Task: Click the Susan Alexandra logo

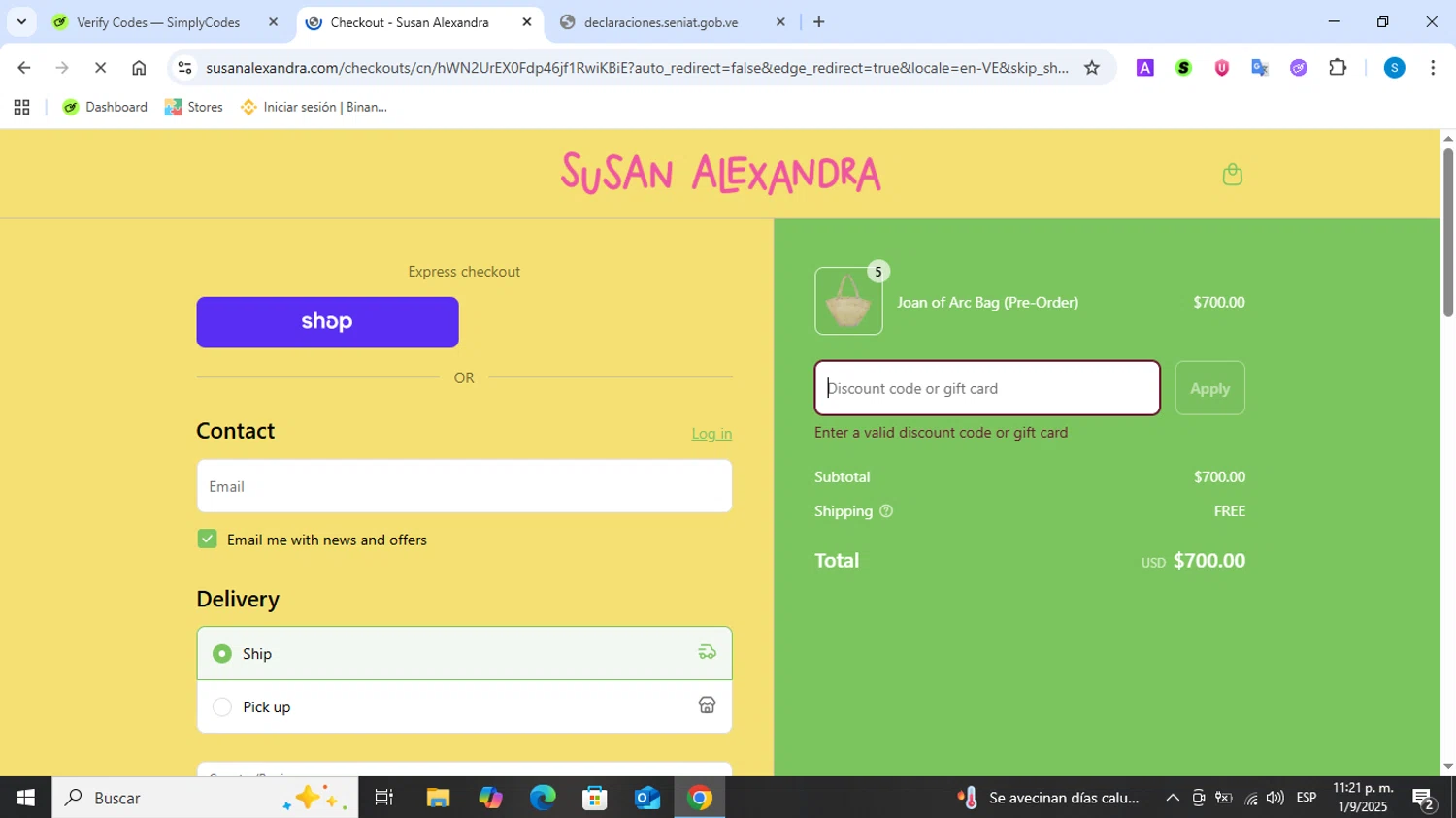Action: coord(720,174)
